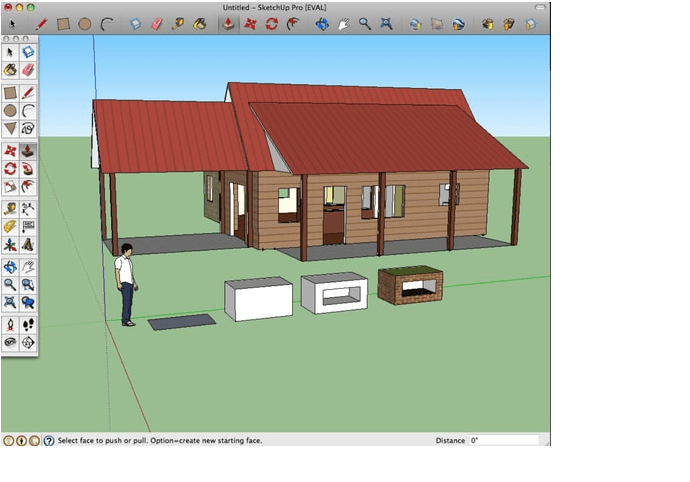Pick the Pan hand tool in the top toolbar

pos(343,24)
